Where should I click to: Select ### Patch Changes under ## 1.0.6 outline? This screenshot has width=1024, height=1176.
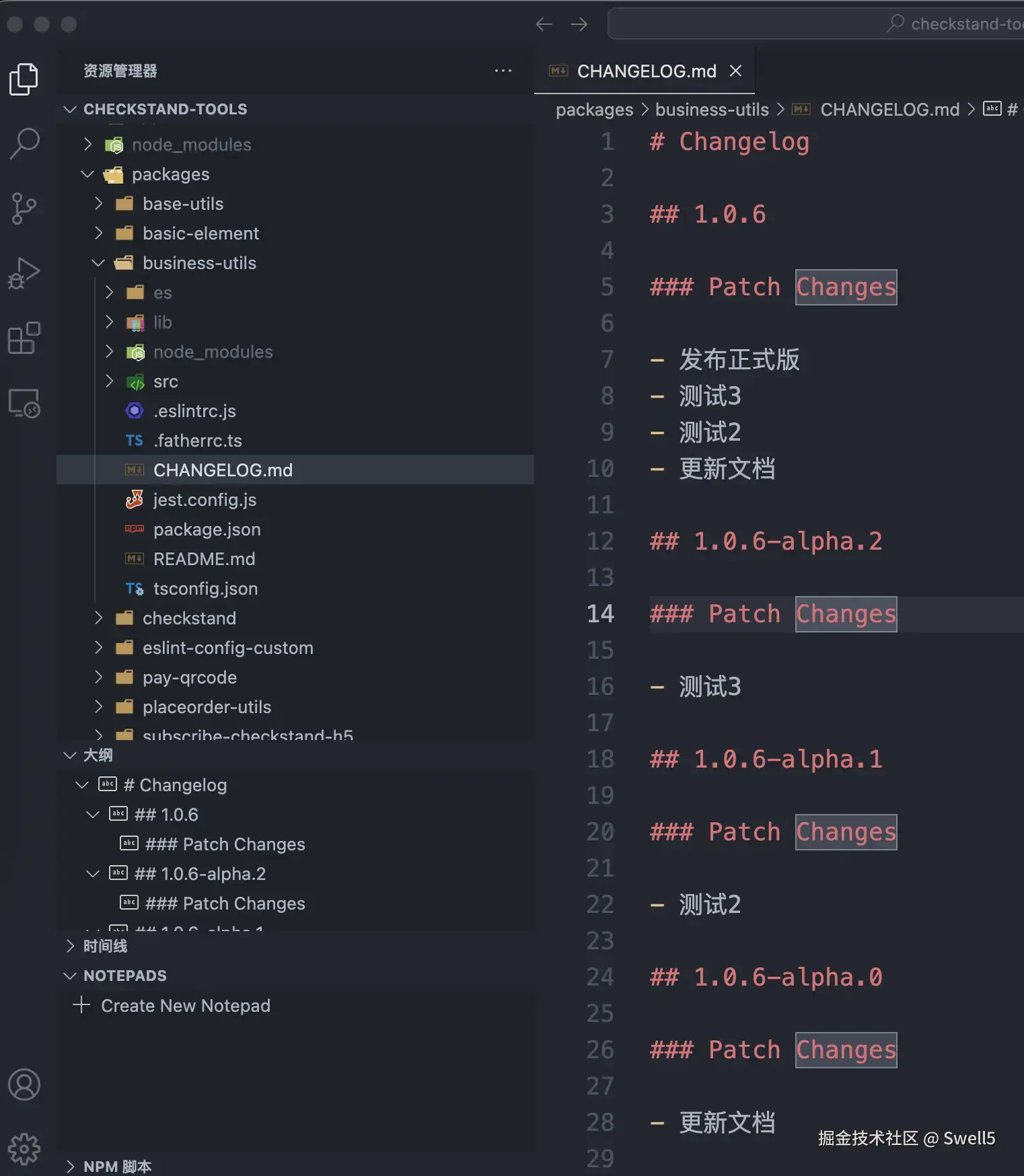[225, 844]
